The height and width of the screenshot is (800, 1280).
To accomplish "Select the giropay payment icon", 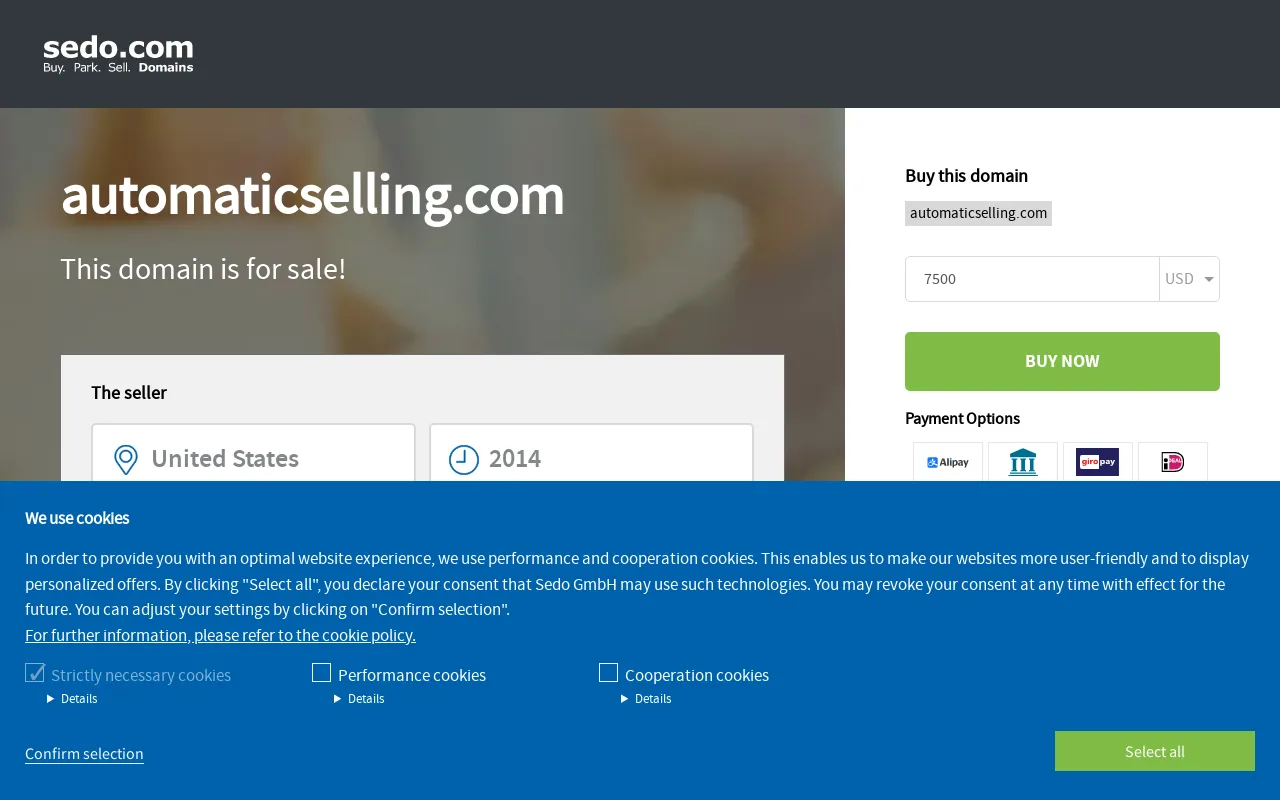I will [x=1098, y=462].
